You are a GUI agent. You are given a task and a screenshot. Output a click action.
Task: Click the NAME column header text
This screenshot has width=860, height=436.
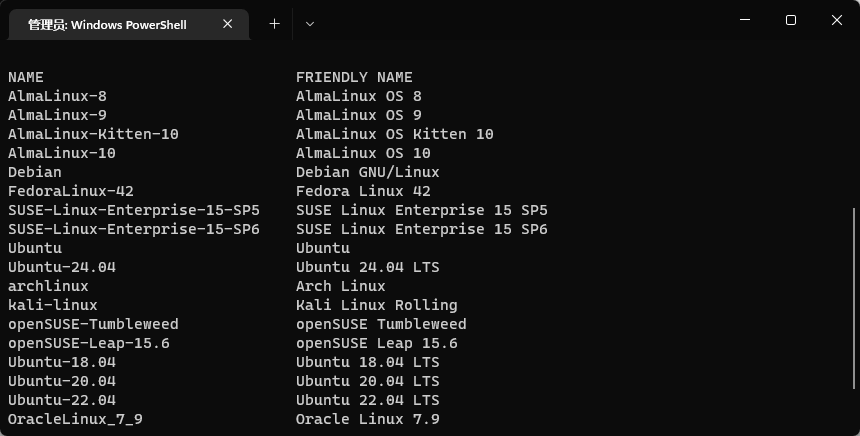coord(26,77)
